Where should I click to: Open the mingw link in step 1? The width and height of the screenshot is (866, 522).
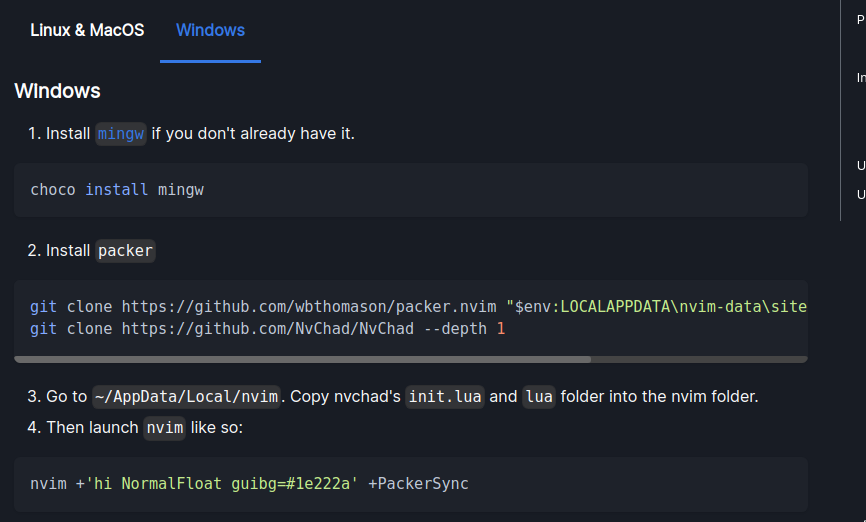pyautogui.click(x=120, y=134)
